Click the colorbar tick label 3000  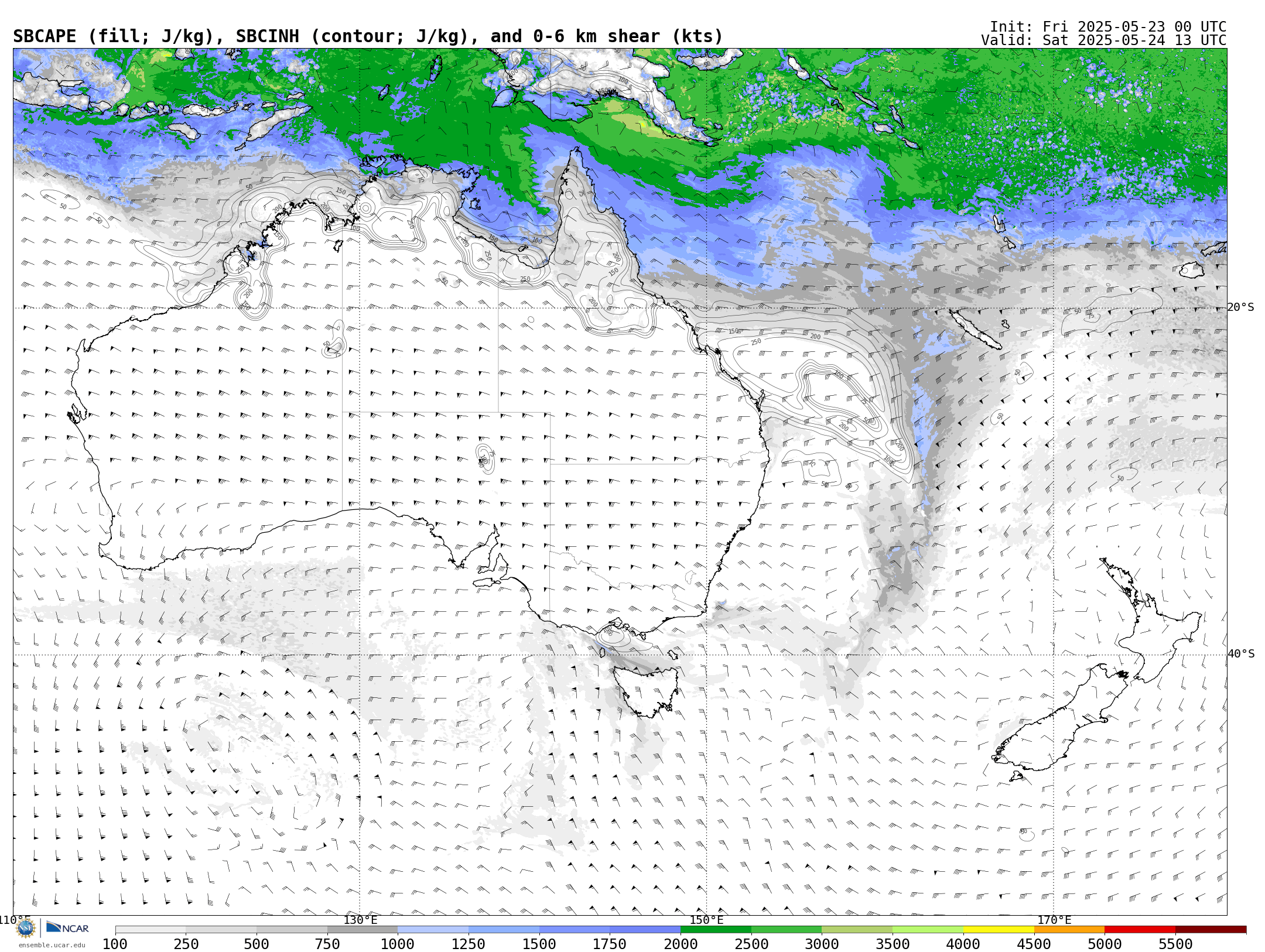(x=822, y=944)
